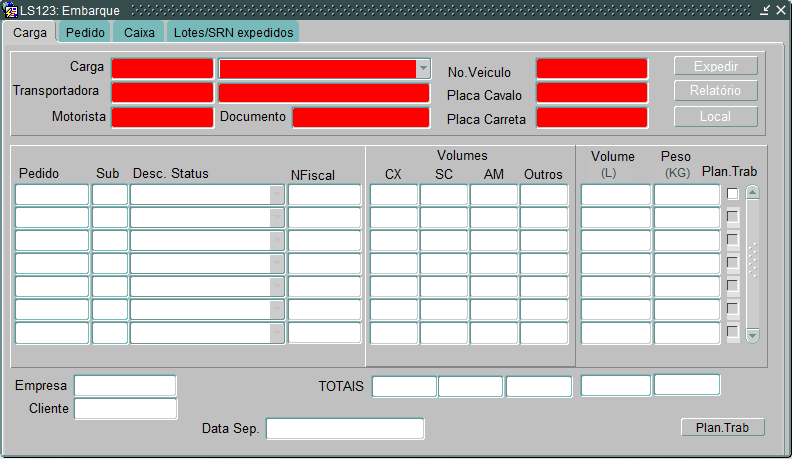Click the Placa Carreta field

coord(592,118)
